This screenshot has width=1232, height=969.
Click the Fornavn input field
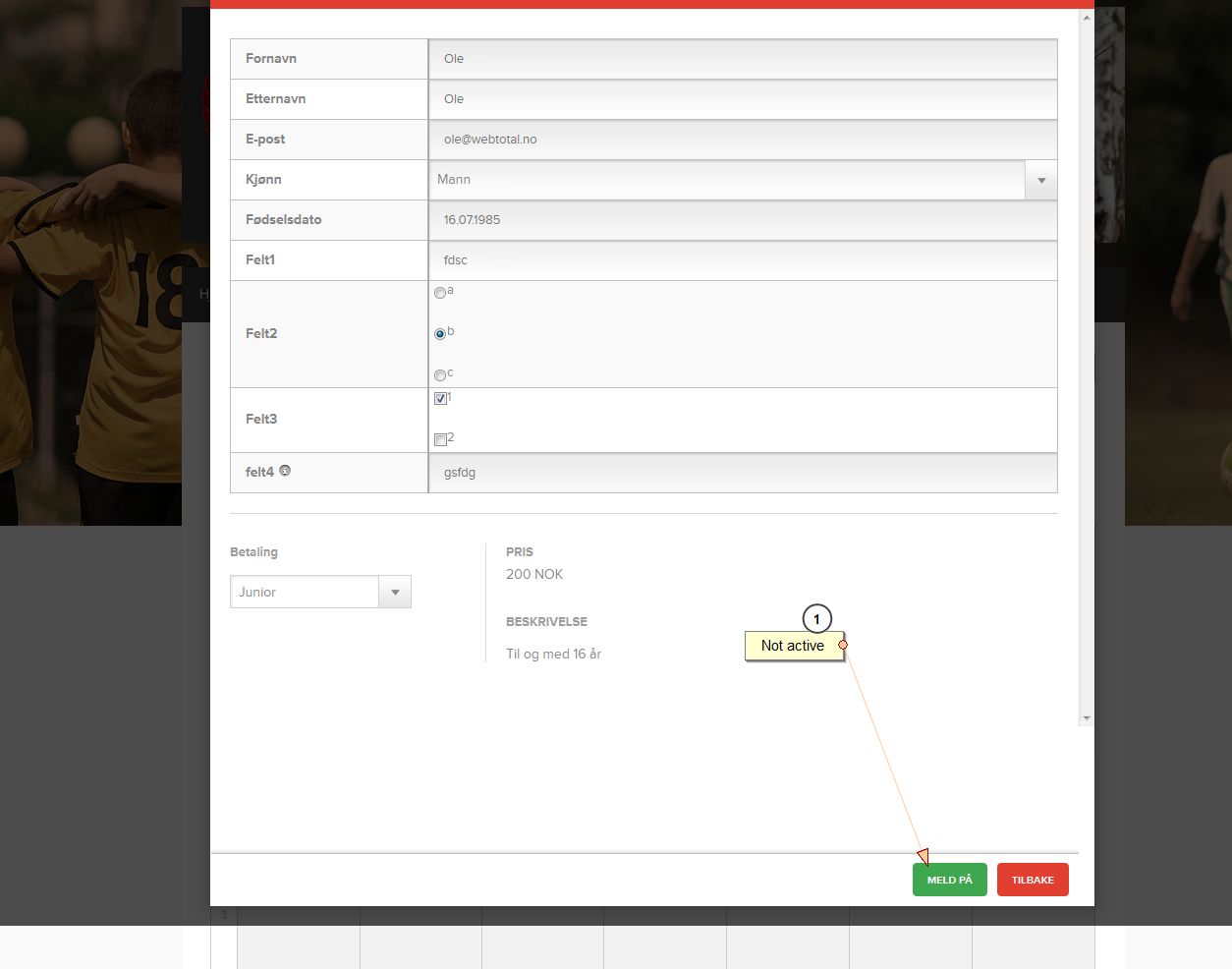(x=743, y=59)
